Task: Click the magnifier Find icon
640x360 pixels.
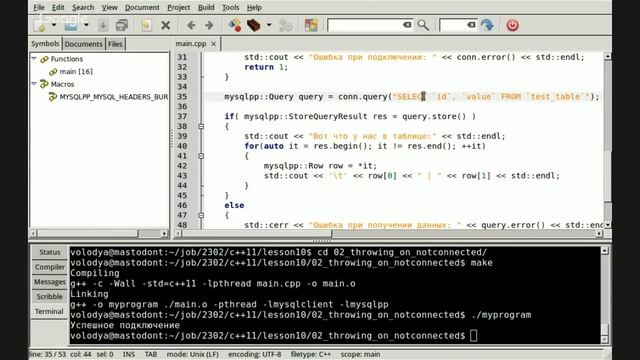Action: coord(423,25)
